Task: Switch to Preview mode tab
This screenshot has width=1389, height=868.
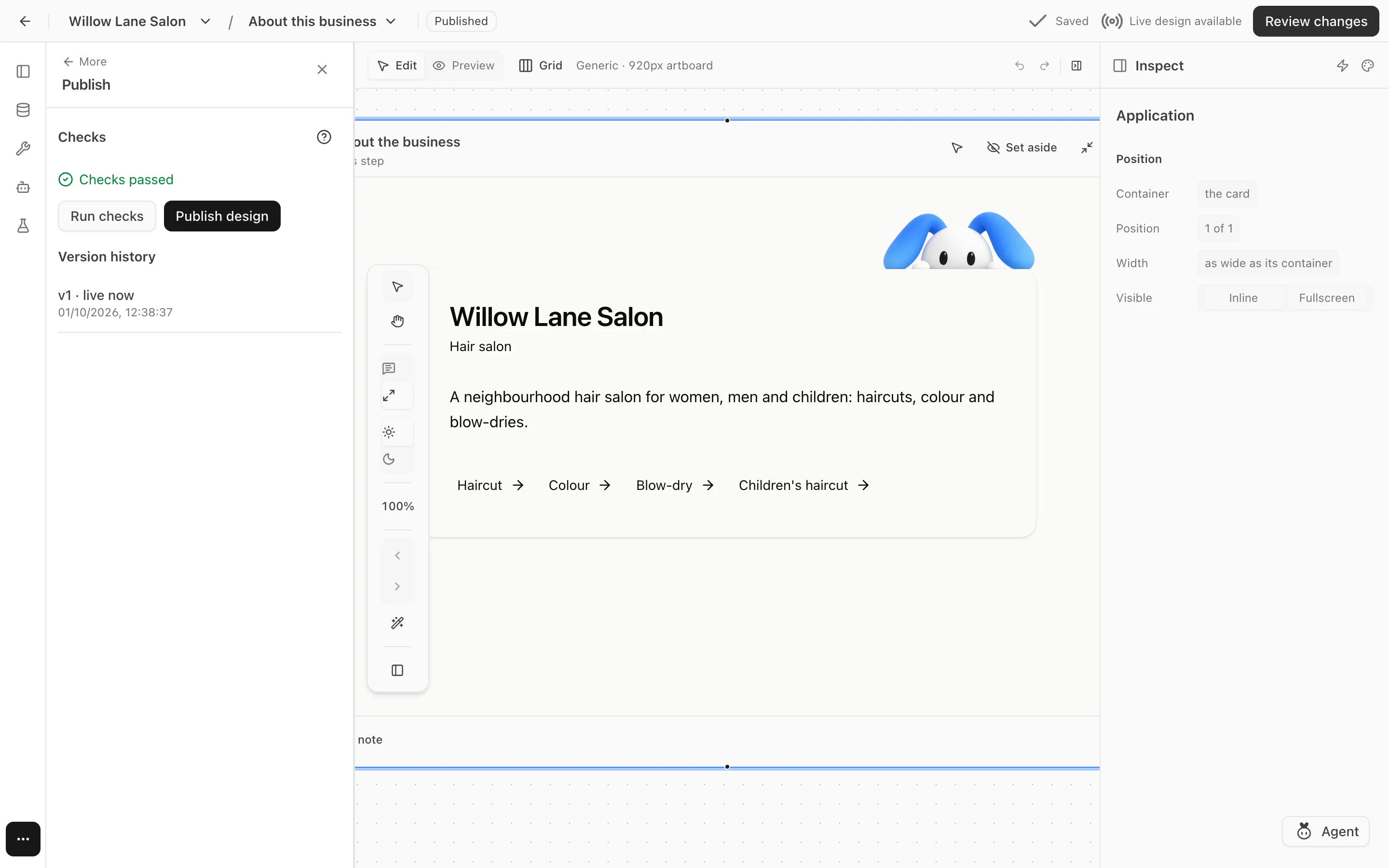Action: click(463, 66)
